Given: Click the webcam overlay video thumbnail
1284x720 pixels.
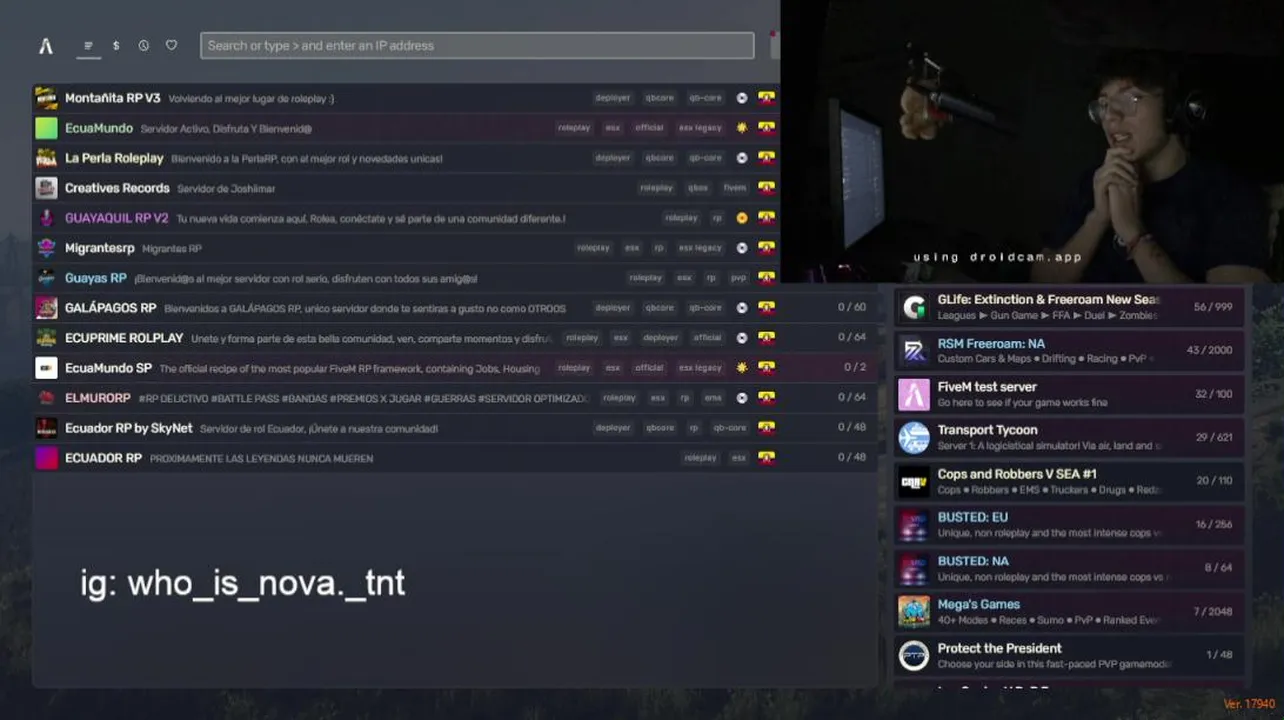Looking at the screenshot, I should point(1032,141).
